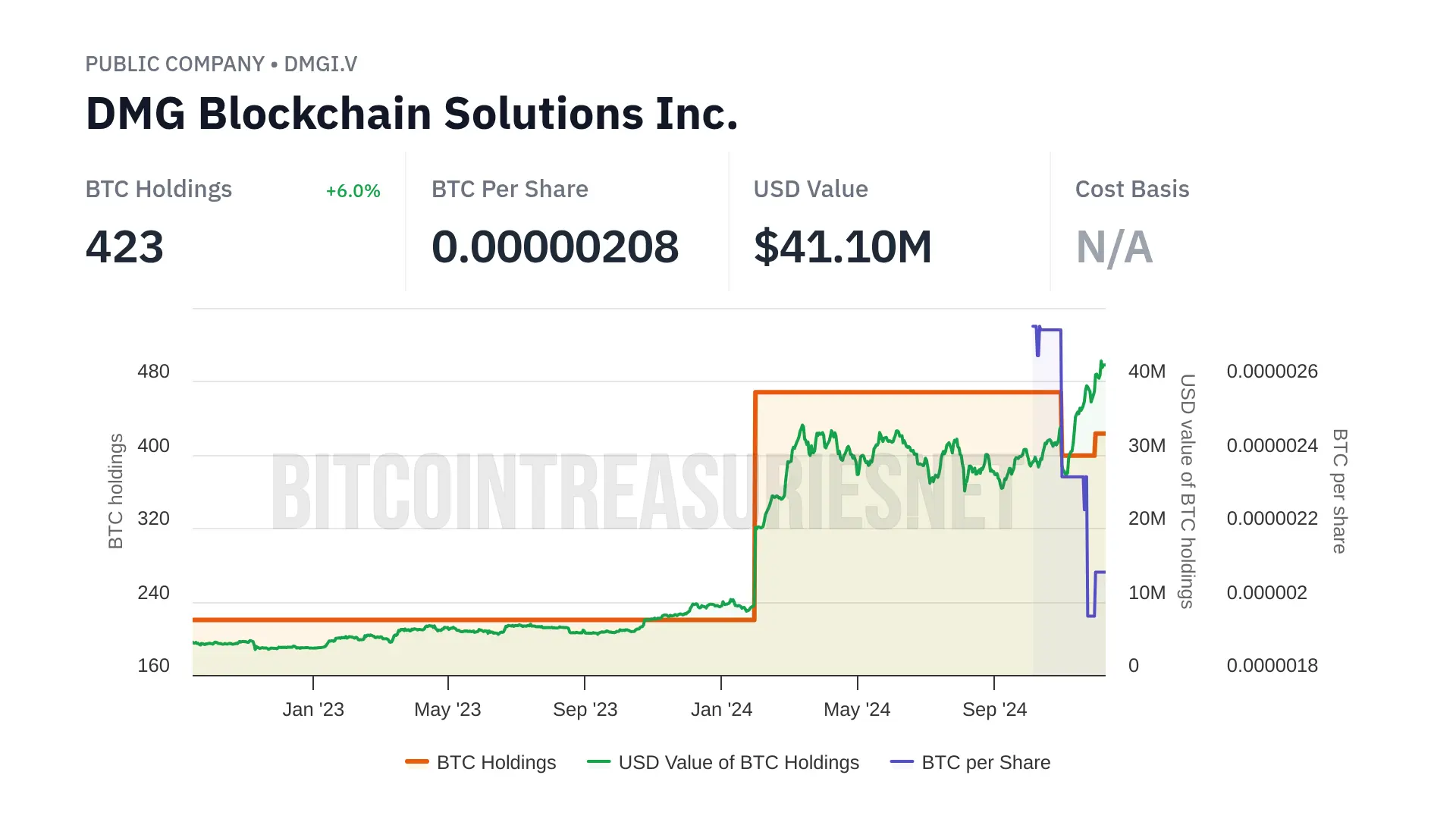1456x819 pixels.
Task: Click the Jan '23 x-axis tick label
Action: pos(313,710)
